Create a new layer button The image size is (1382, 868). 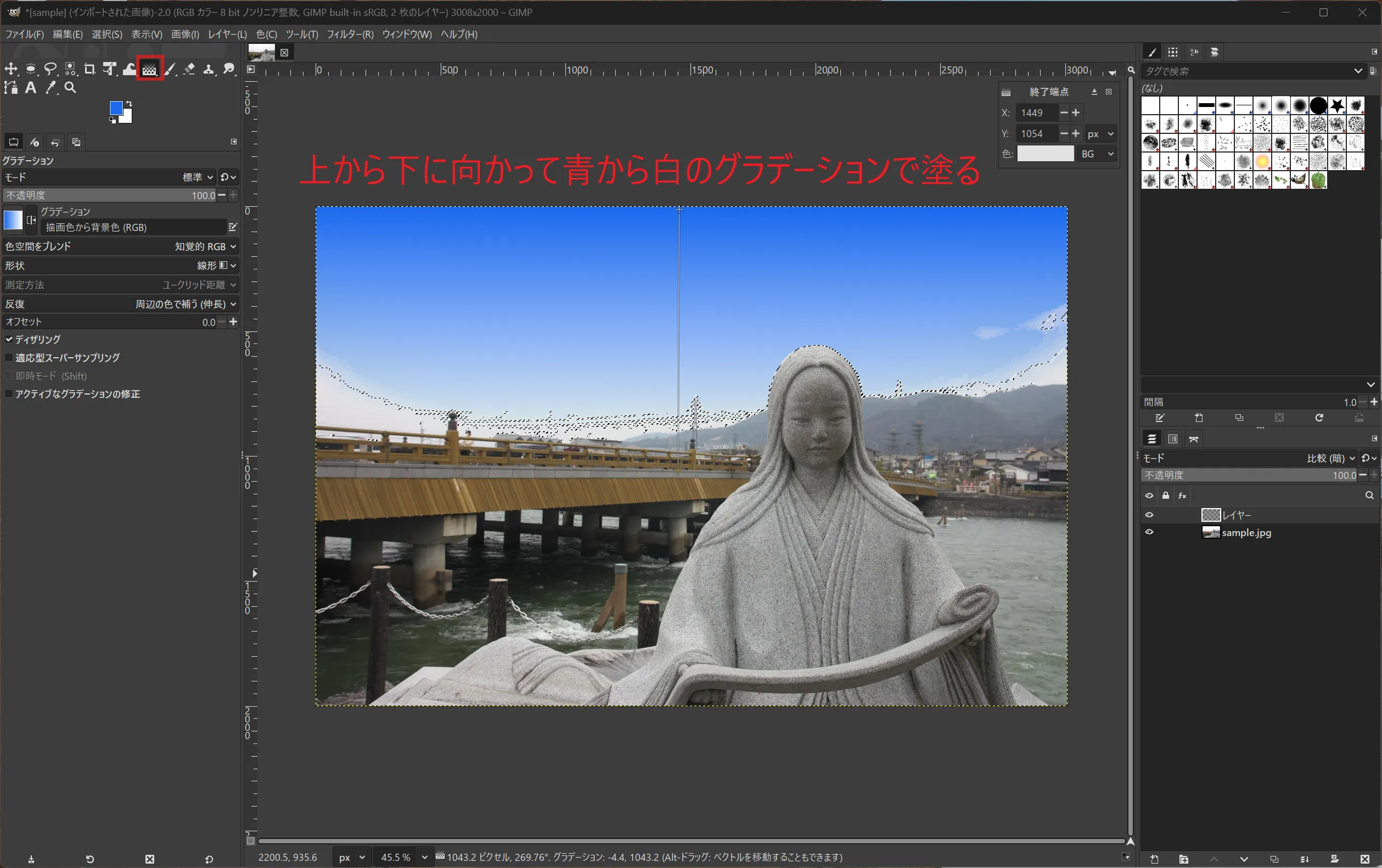point(1154,859)
